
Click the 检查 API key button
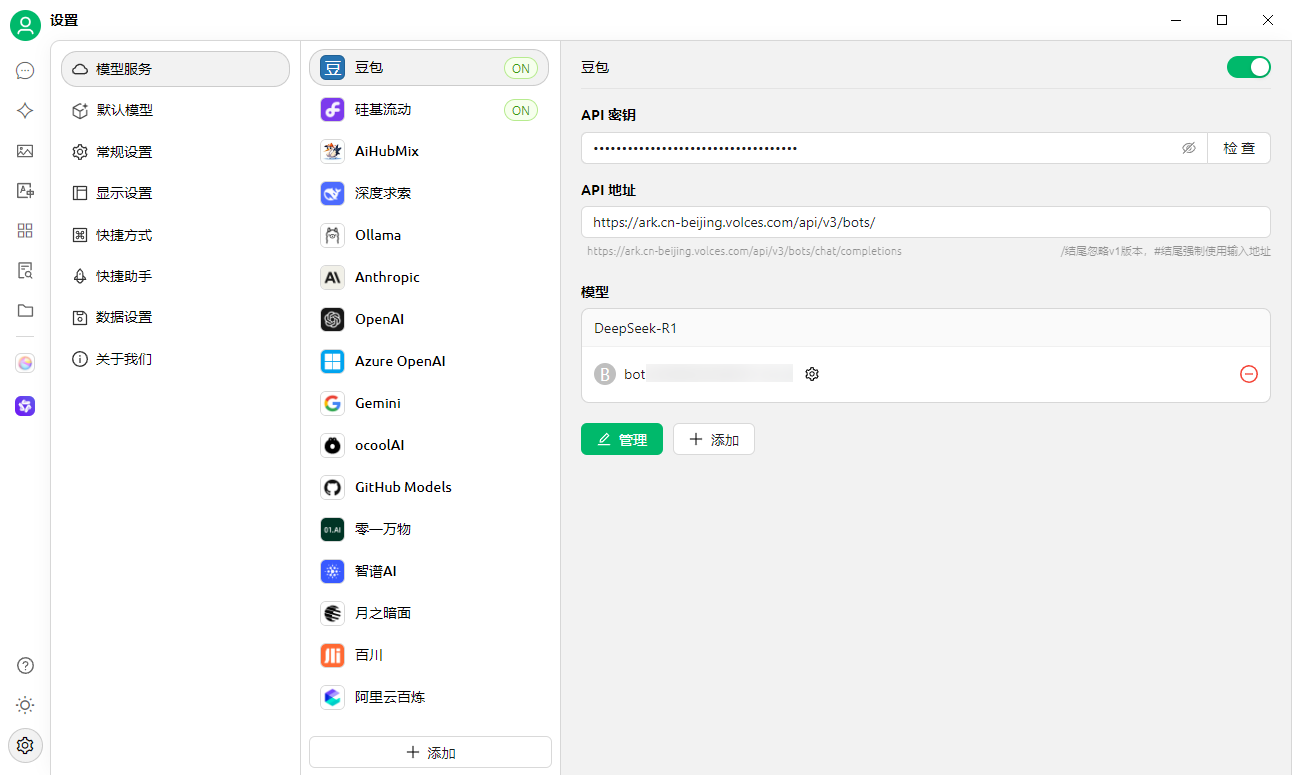[1239, 148]
